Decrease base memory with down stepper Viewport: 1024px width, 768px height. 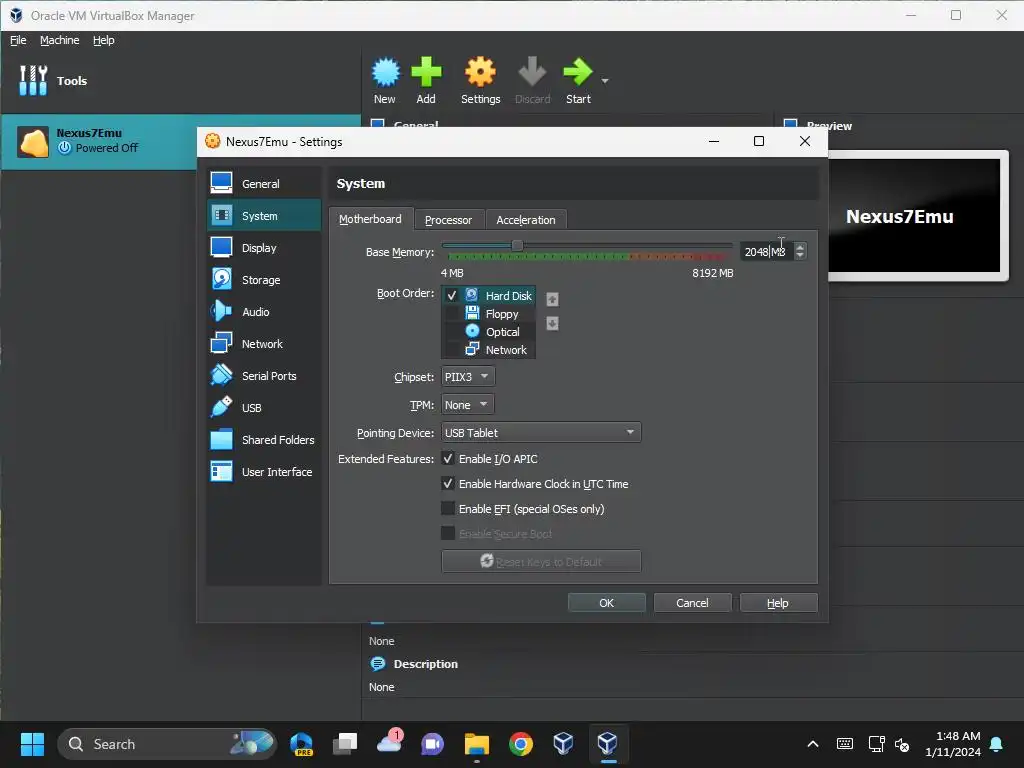click(x=800, y=255)
